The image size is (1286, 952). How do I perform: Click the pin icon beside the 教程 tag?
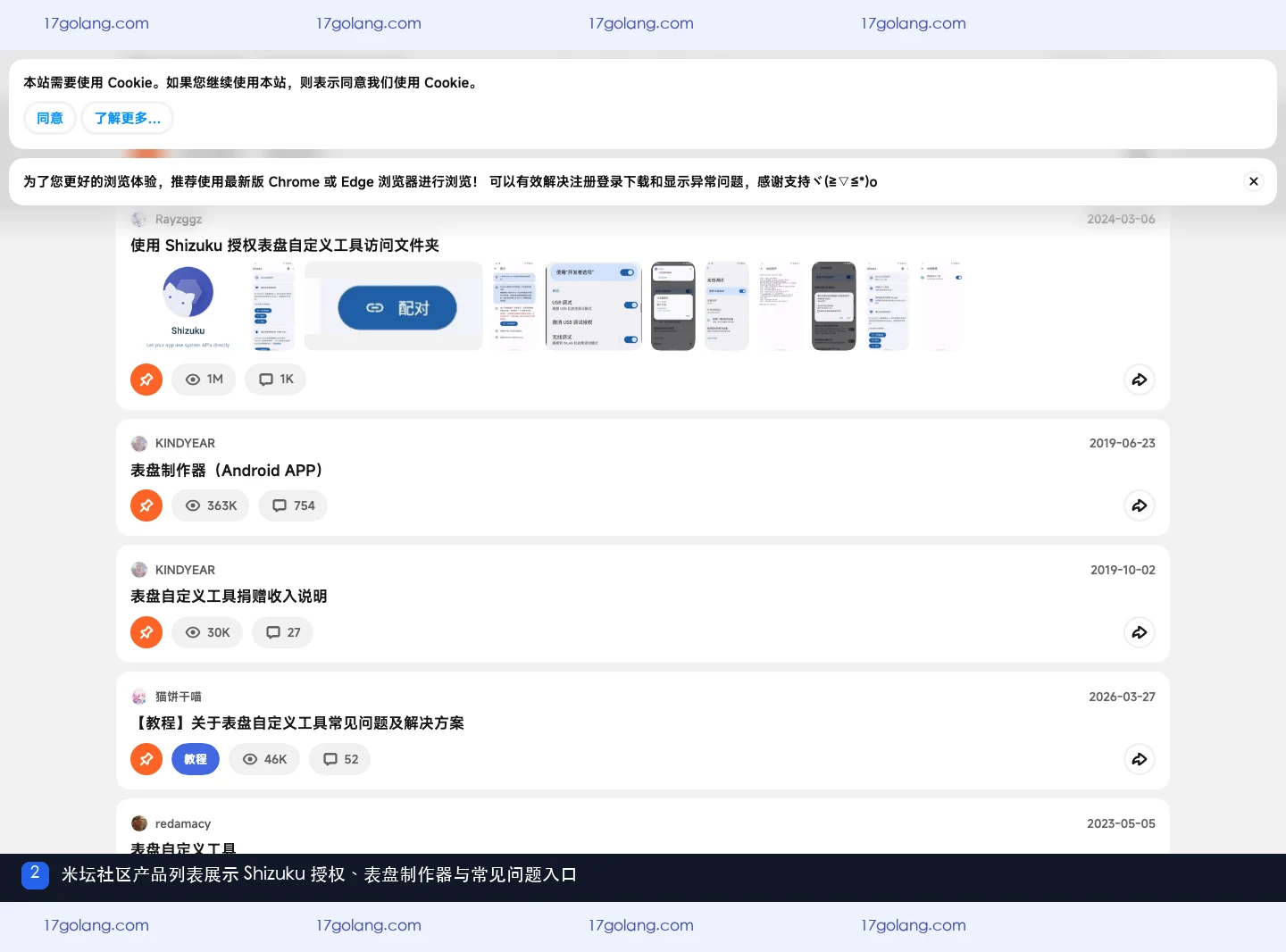(x=146, y=759)
